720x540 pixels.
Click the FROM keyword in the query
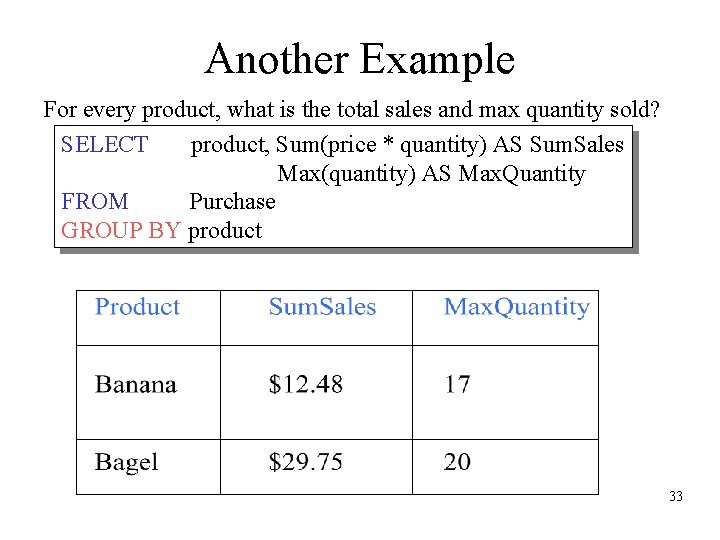pyautogui.click(x=94, y=202)
